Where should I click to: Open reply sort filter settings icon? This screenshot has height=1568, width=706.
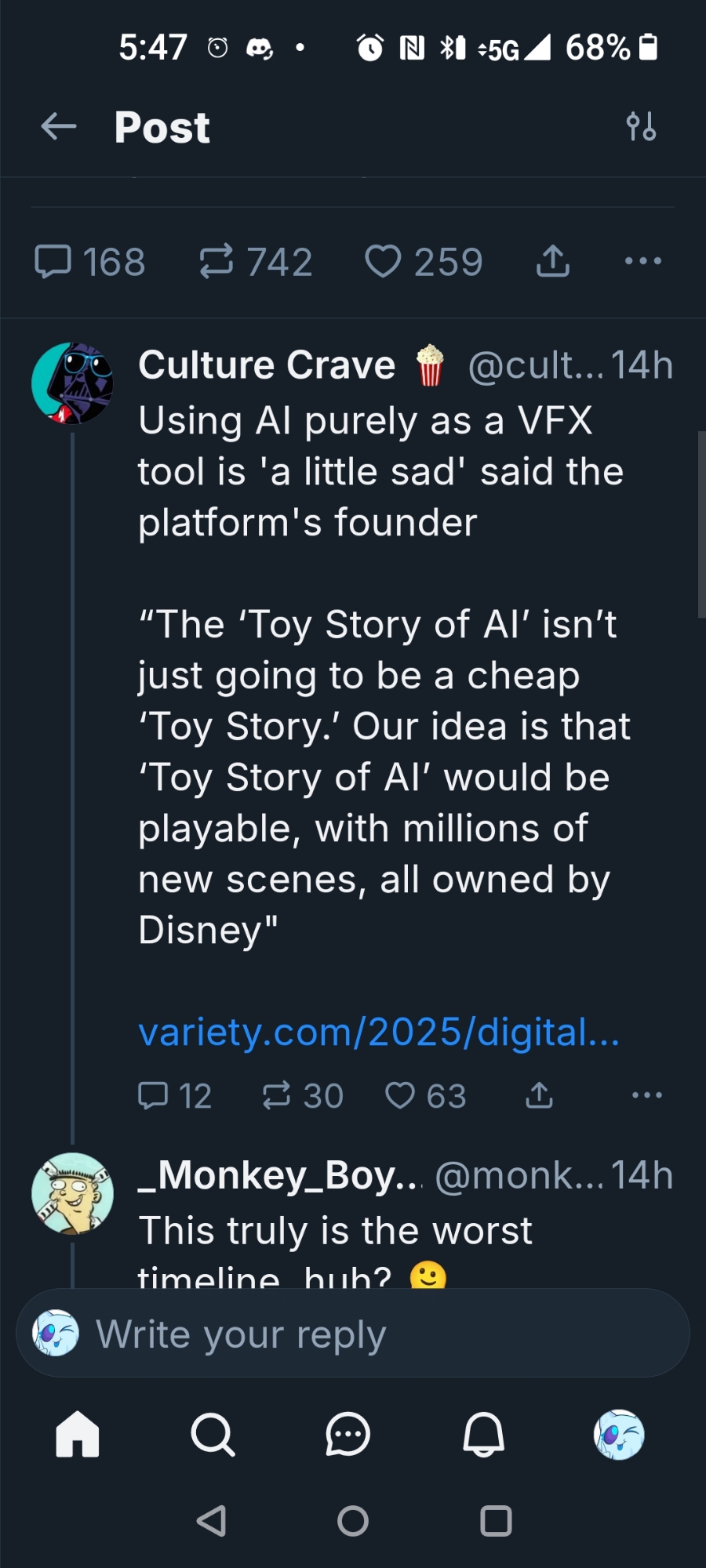pos(641,126)
